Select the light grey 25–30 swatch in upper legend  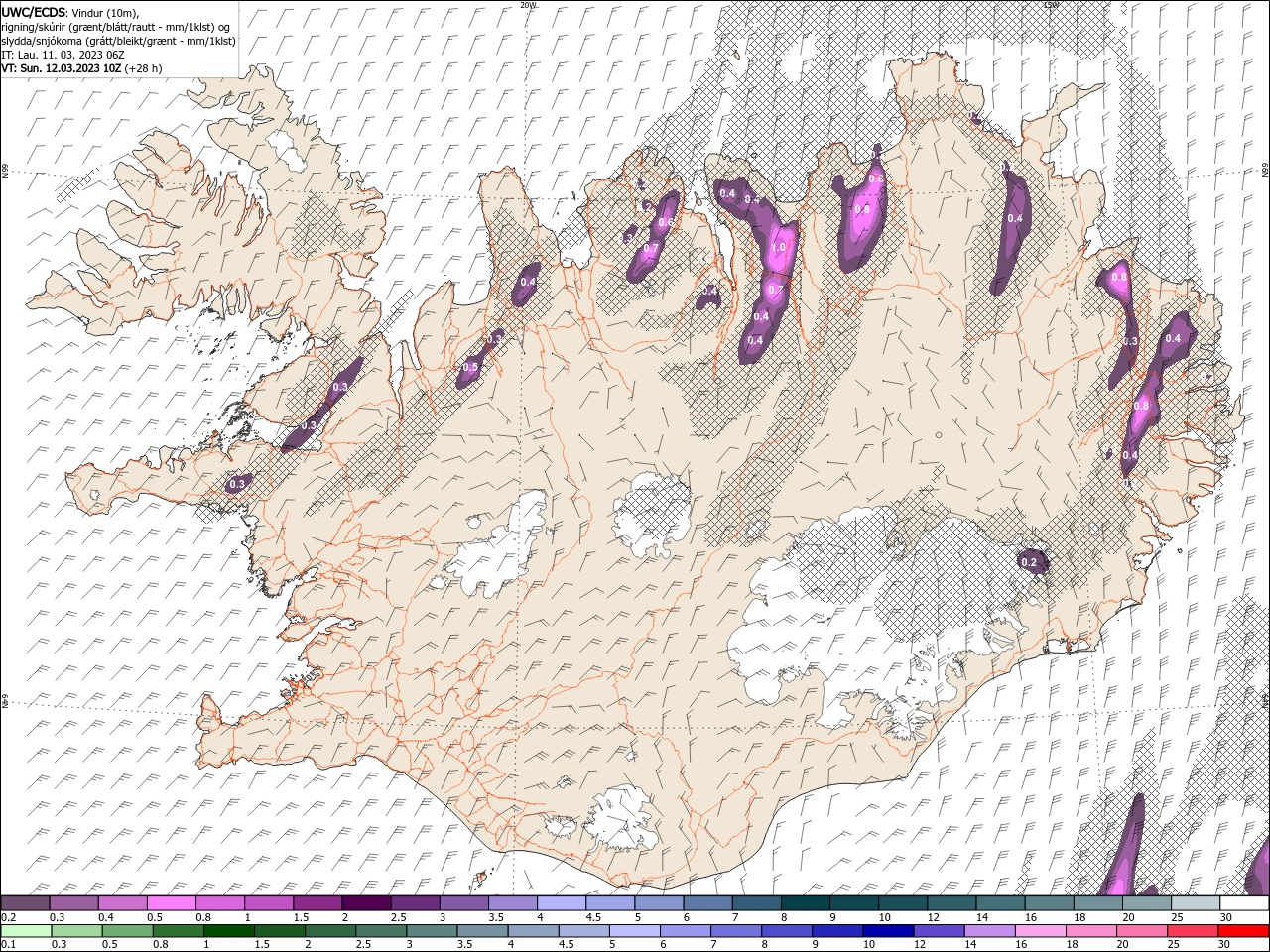pyautogui.click(x=1196, y=903)
